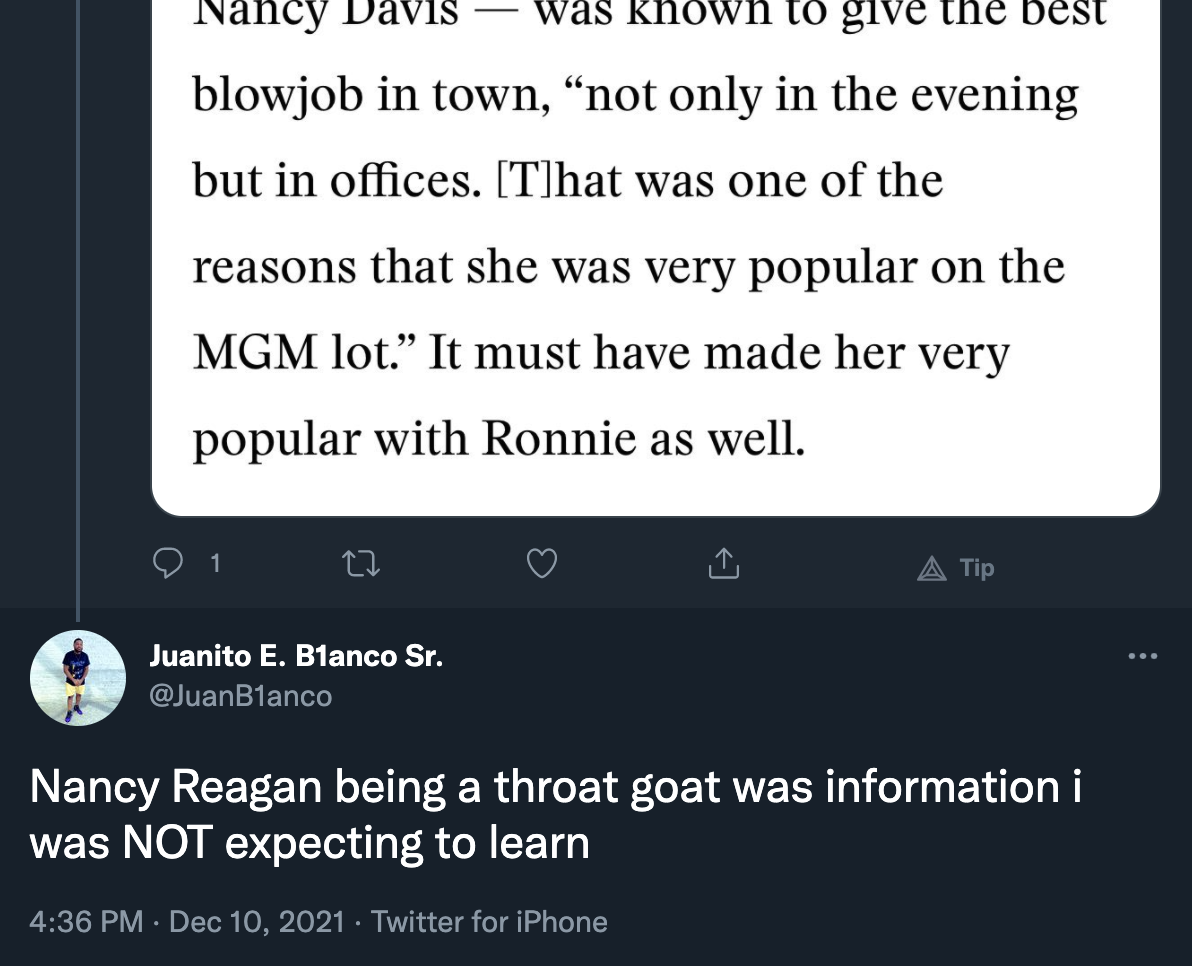Click the Tip label text
Screen dimensions: 1192x966
[977, 568]
